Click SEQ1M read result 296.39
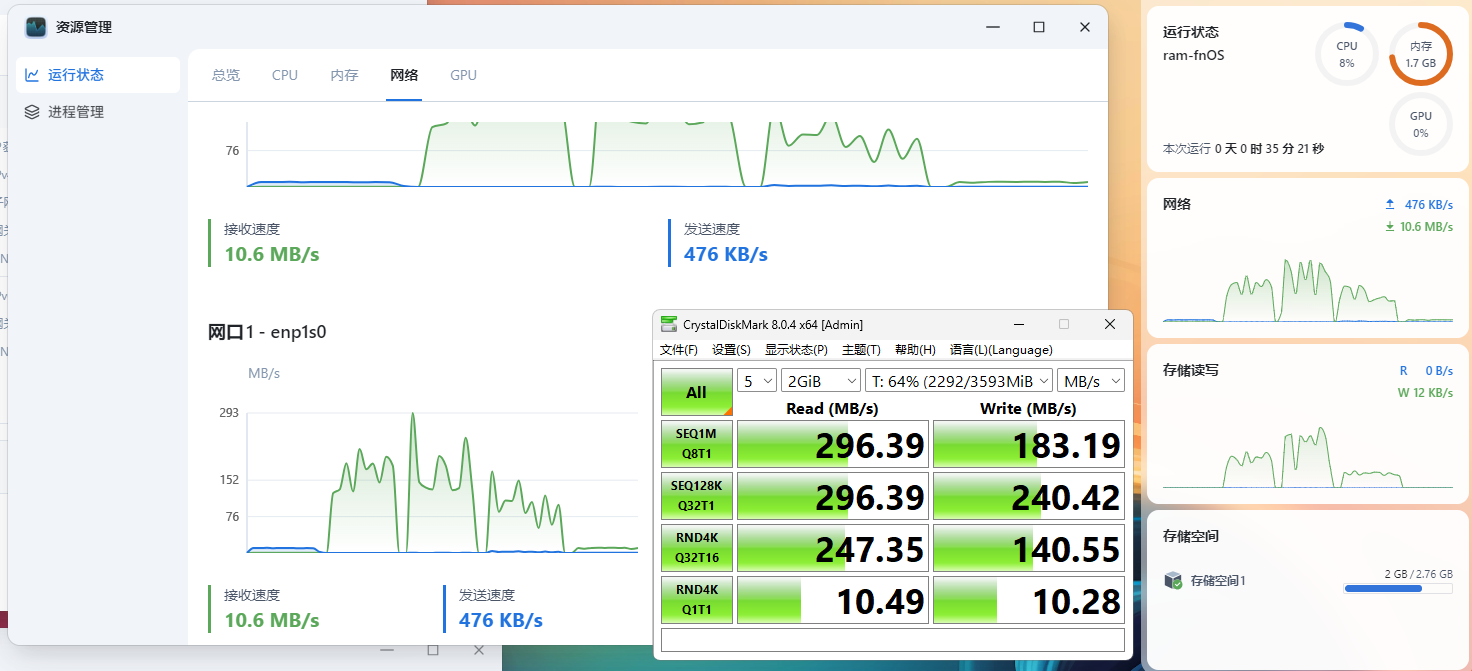The height and width of the screenshot is (671, 1472). click(833, 444)
